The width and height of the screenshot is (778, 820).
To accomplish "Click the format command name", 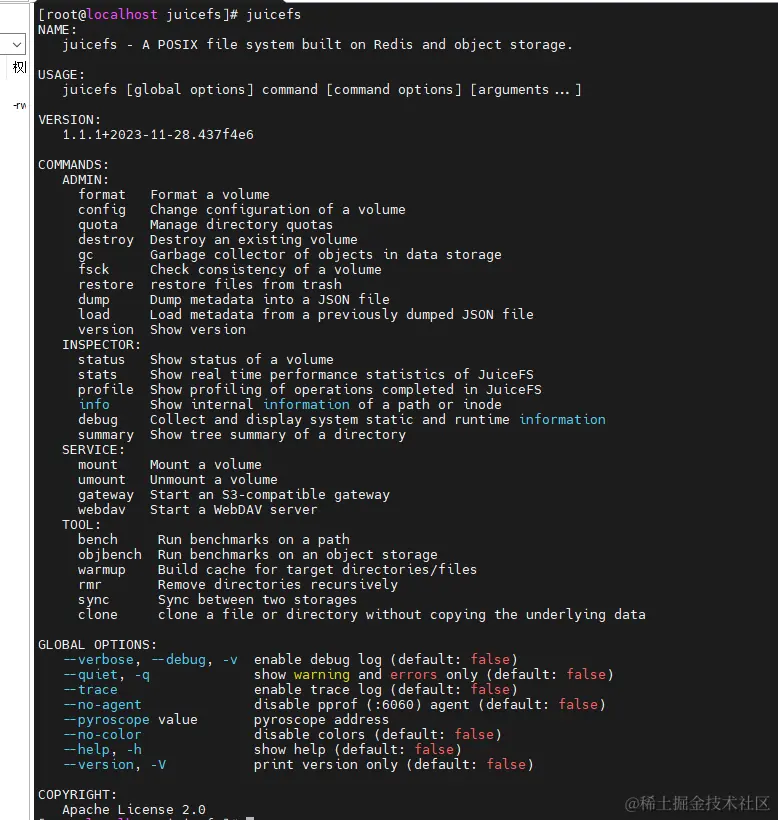I will pos(102,195).
